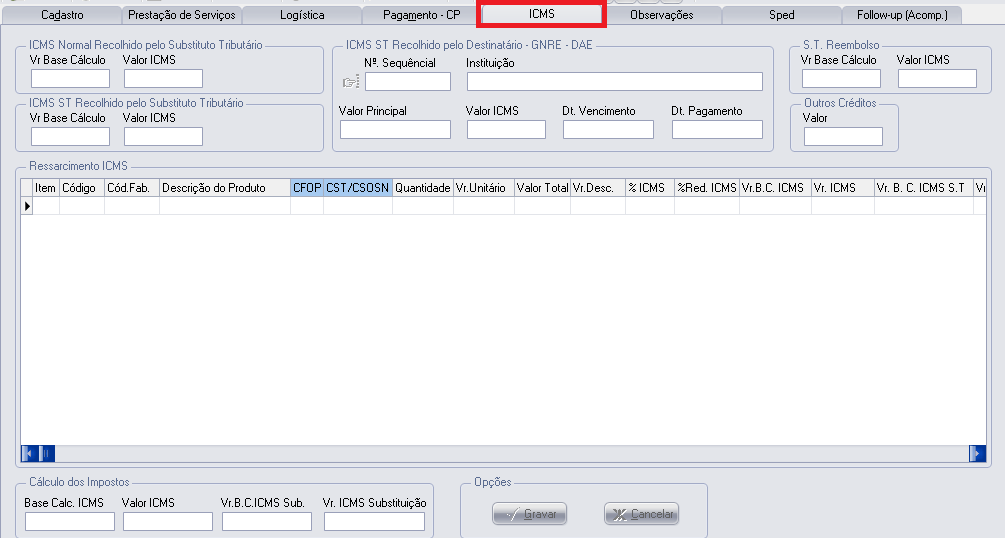Click the Outros Créditos Valor field
The width and height of the screenshot is (1005, 538).
pos(843,137)
